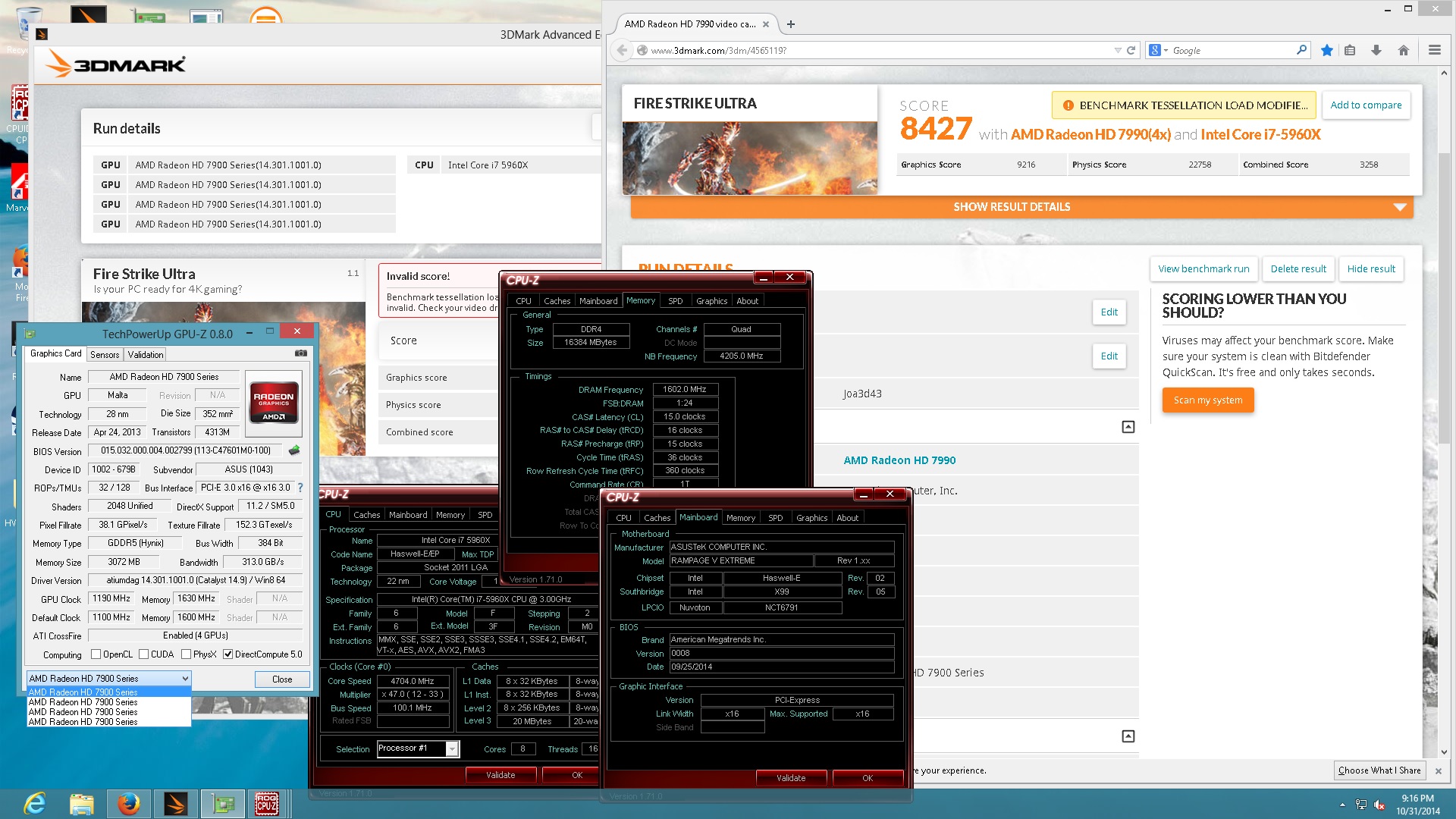Click the search magnifier in Google box

coord(1301,50)
